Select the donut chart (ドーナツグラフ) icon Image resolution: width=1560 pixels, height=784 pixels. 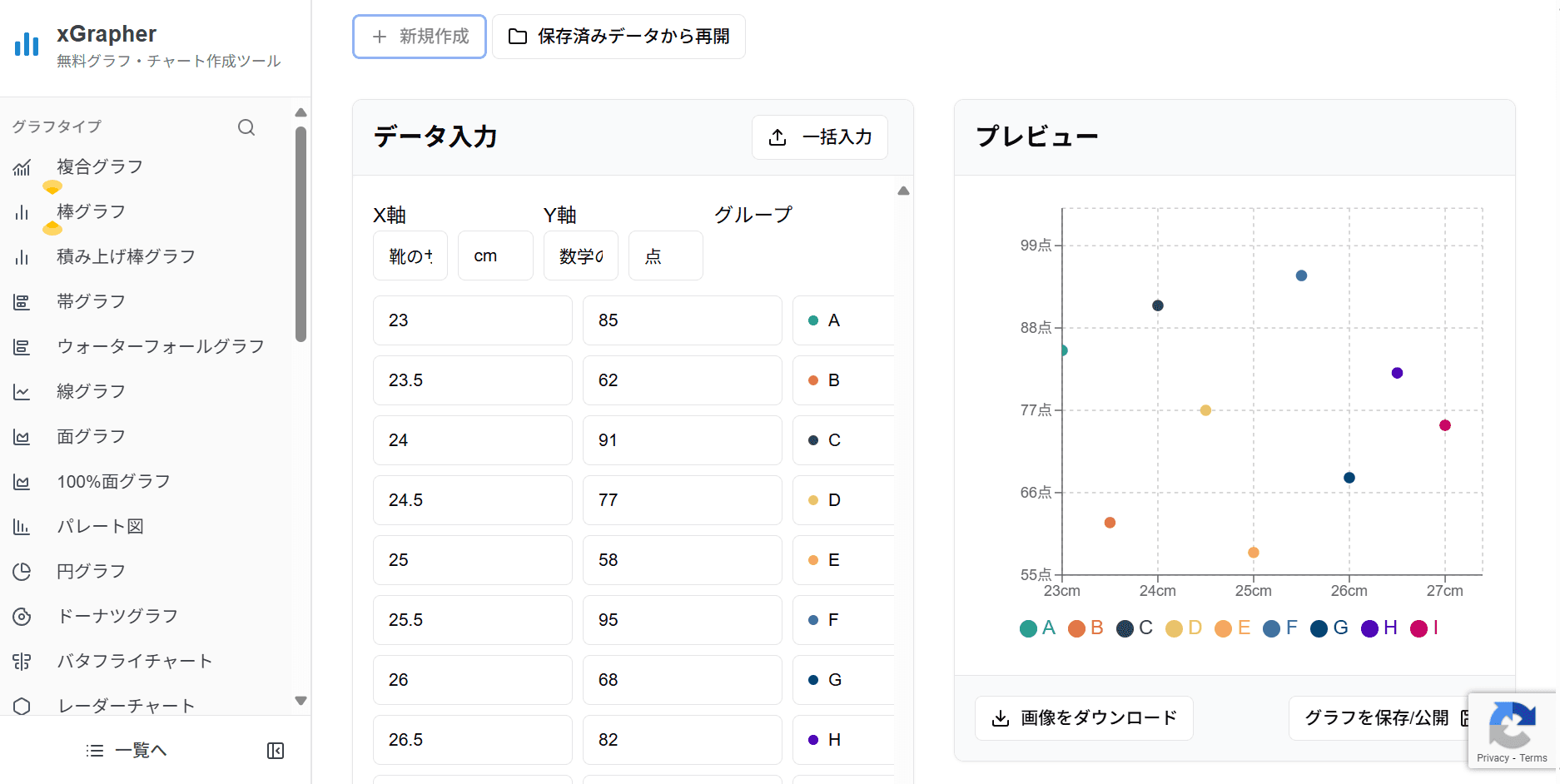point(22,617)
